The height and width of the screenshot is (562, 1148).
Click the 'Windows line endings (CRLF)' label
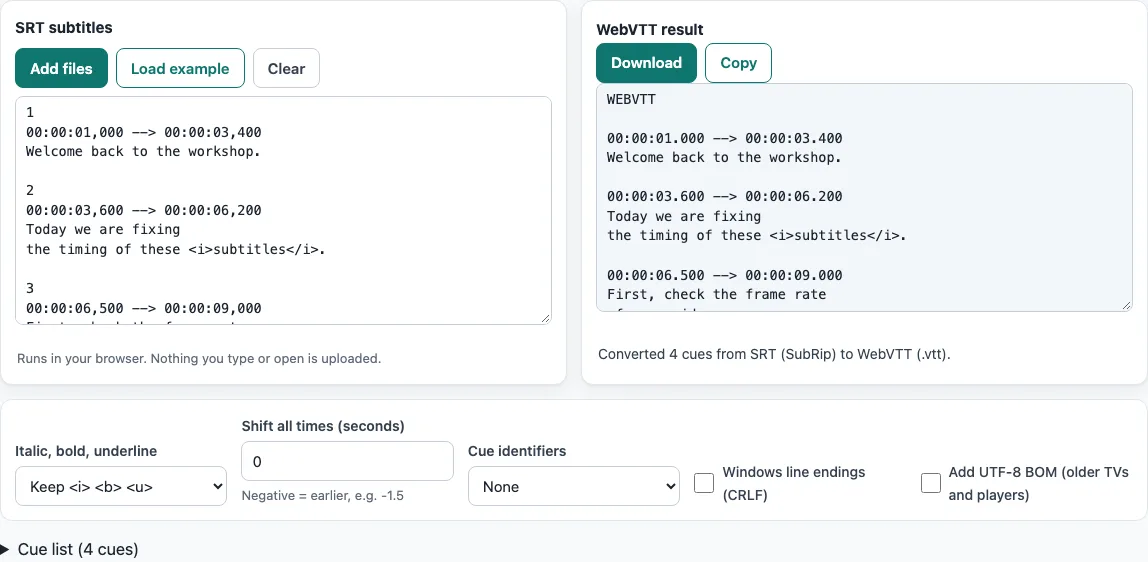coord(794,484)
